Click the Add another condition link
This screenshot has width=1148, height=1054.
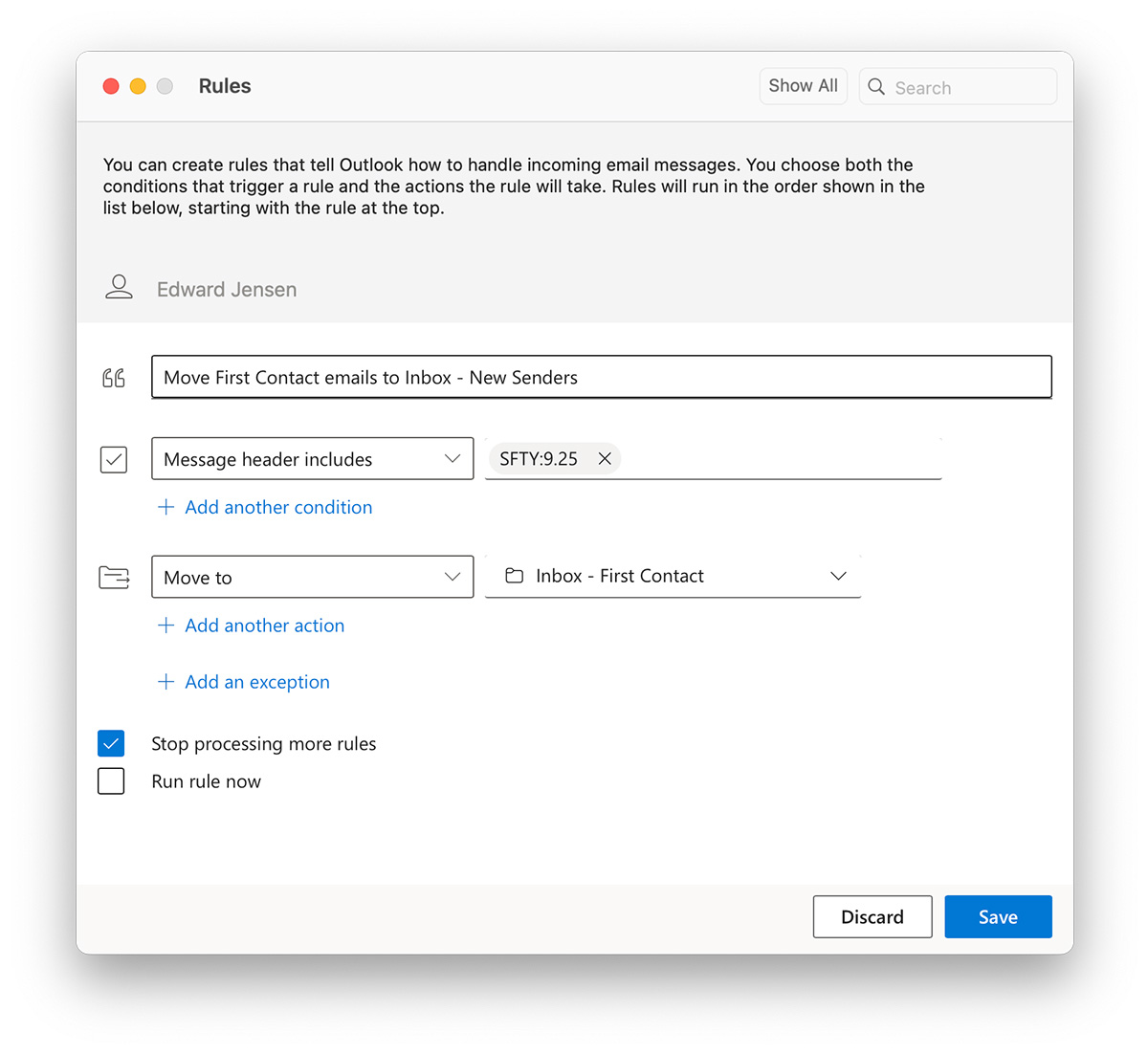point(278,507)
